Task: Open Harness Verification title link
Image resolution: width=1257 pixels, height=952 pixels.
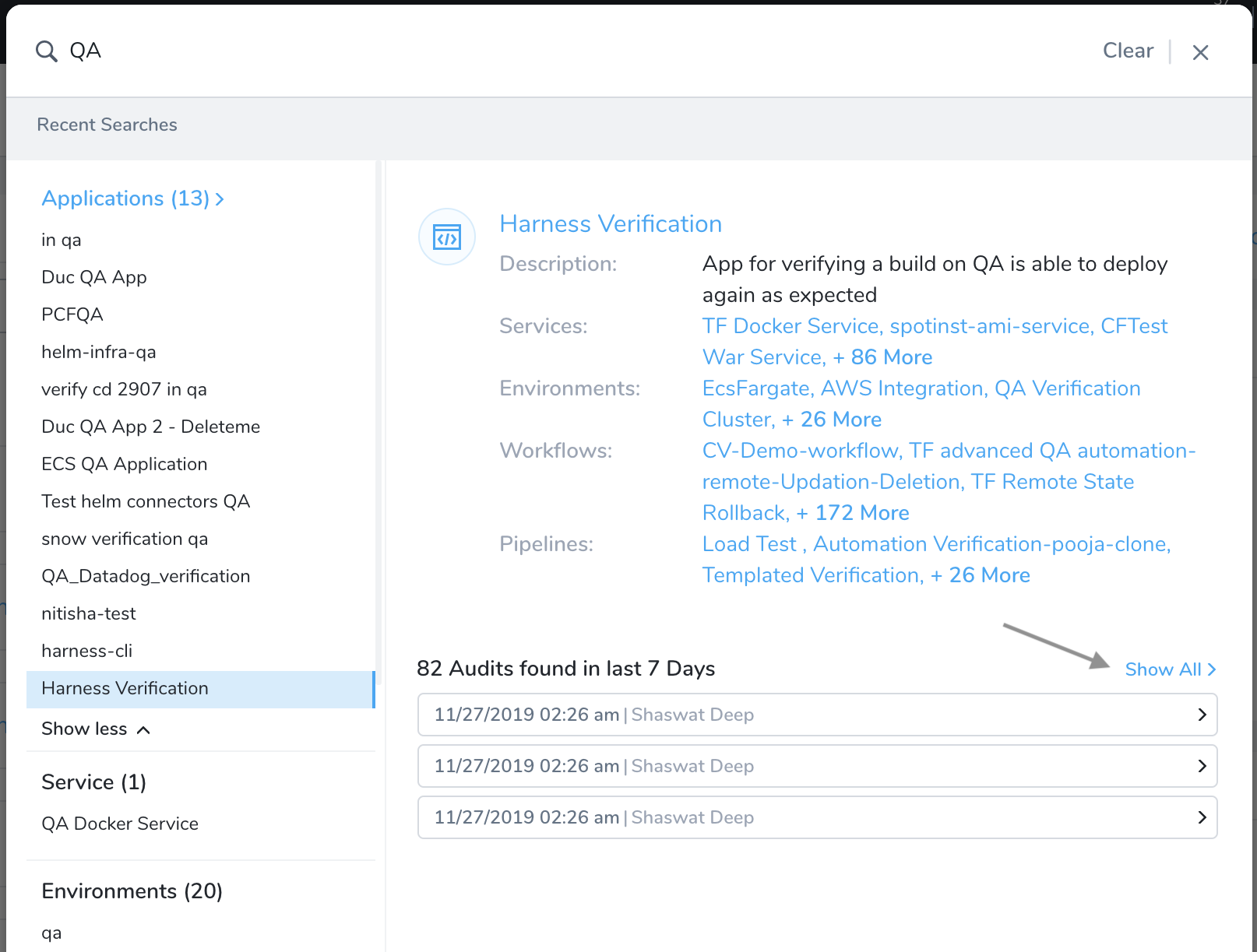Action: point(611,224)
